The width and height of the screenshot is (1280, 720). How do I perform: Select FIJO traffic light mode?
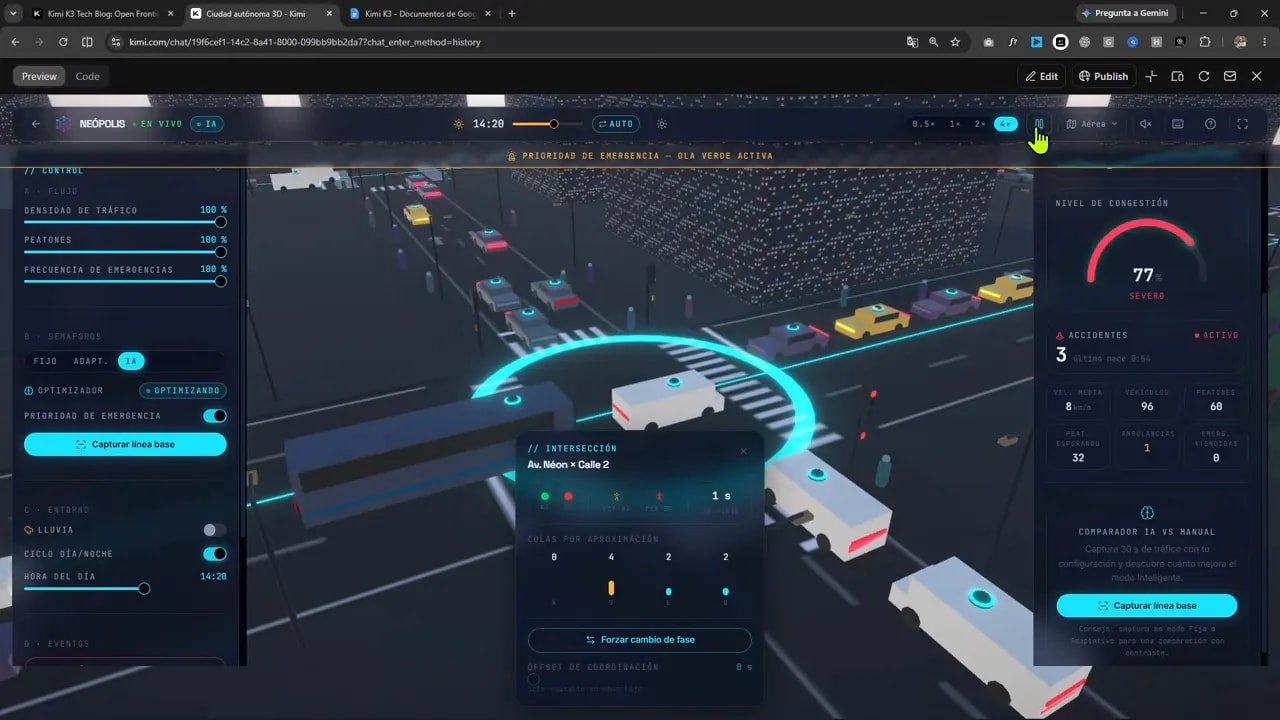coord(46,361)
